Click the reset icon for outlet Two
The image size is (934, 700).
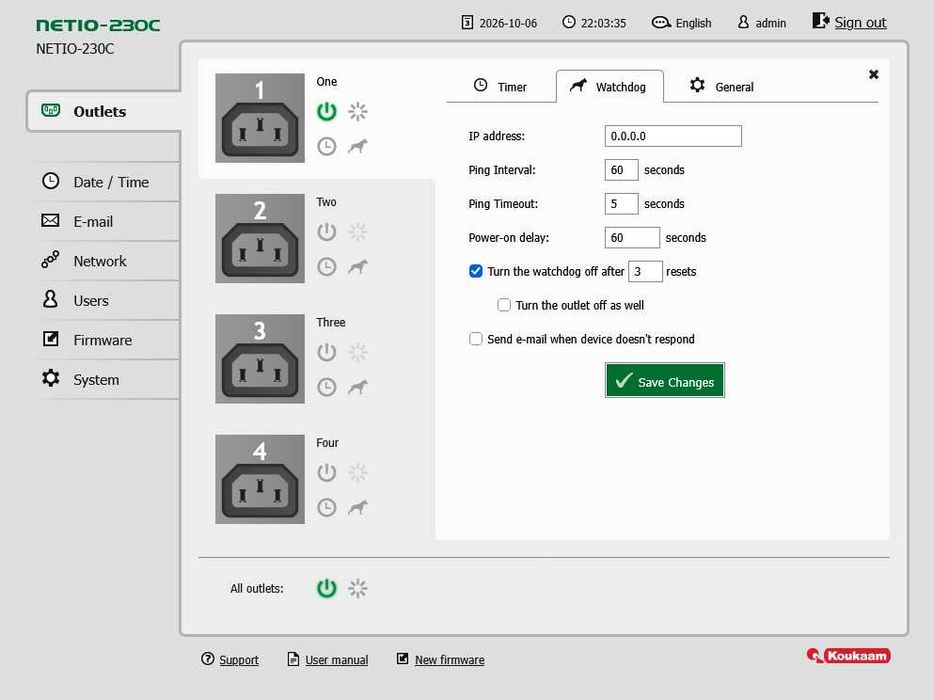[357, 232]
